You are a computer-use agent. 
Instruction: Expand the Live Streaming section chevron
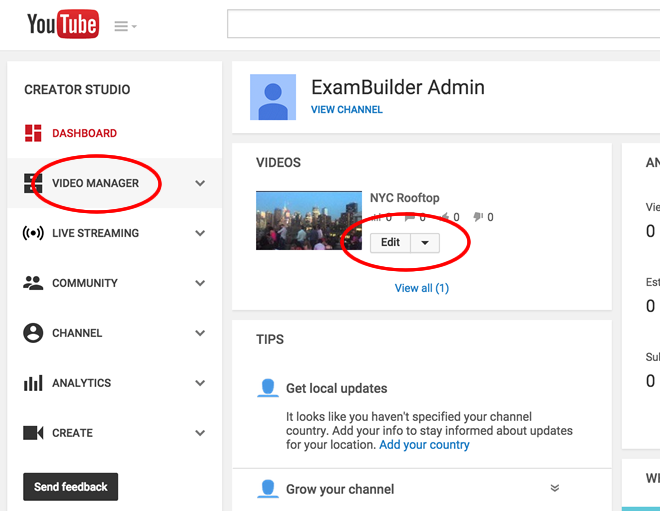(200, 233)
